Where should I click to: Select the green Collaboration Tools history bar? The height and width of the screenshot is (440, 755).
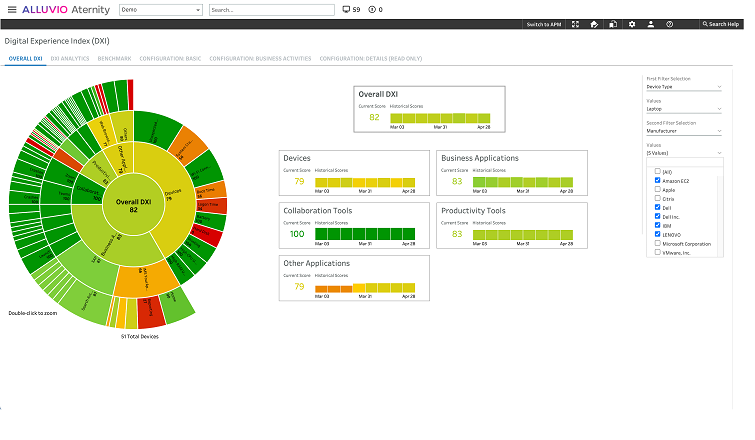365,234
